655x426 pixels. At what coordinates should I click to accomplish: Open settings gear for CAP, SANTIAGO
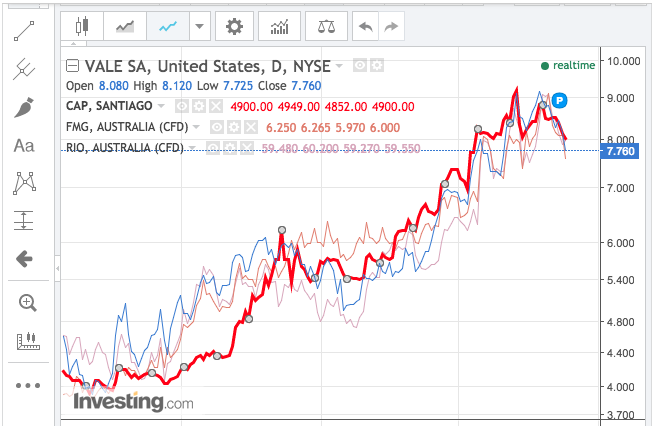point(199,106)
